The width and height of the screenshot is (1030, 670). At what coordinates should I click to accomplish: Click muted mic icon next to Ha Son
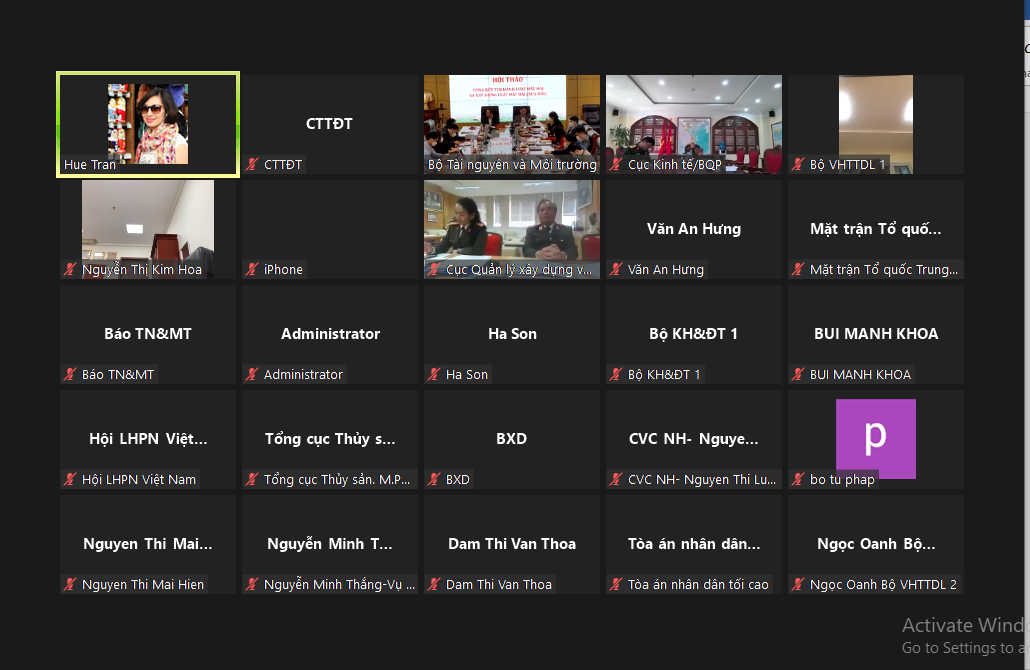[x=435, y=374]
